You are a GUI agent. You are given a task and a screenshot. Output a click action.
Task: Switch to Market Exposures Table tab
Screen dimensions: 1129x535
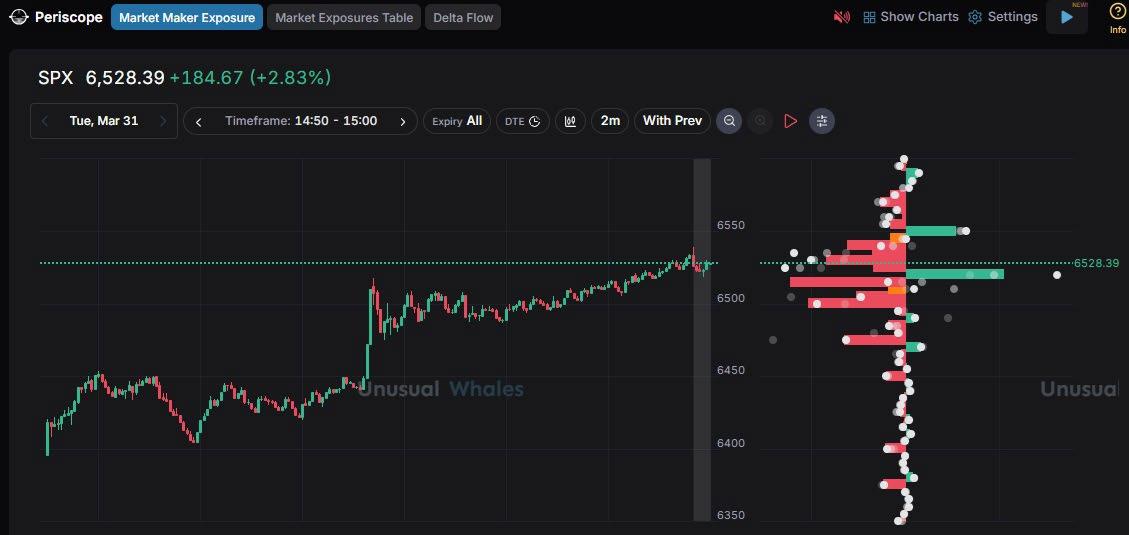(x=343, y=17)
